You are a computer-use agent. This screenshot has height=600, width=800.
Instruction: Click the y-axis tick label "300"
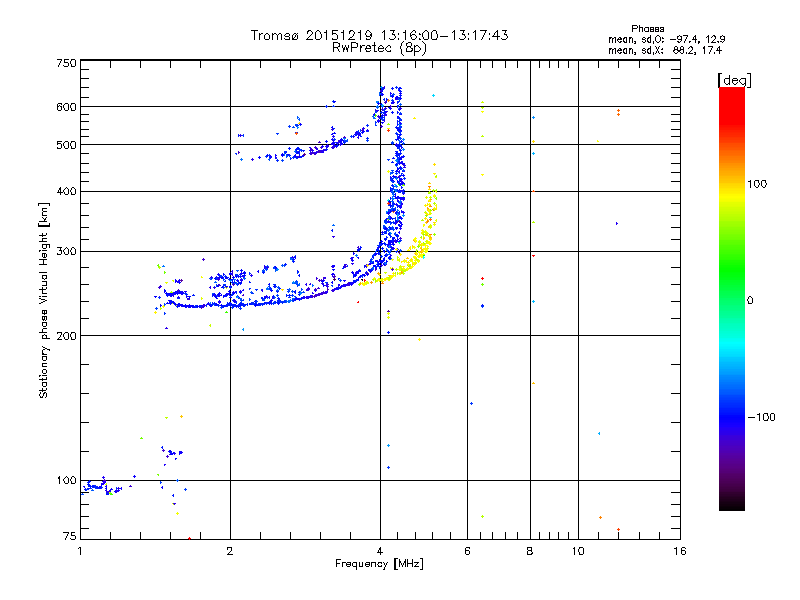(66, 251)
